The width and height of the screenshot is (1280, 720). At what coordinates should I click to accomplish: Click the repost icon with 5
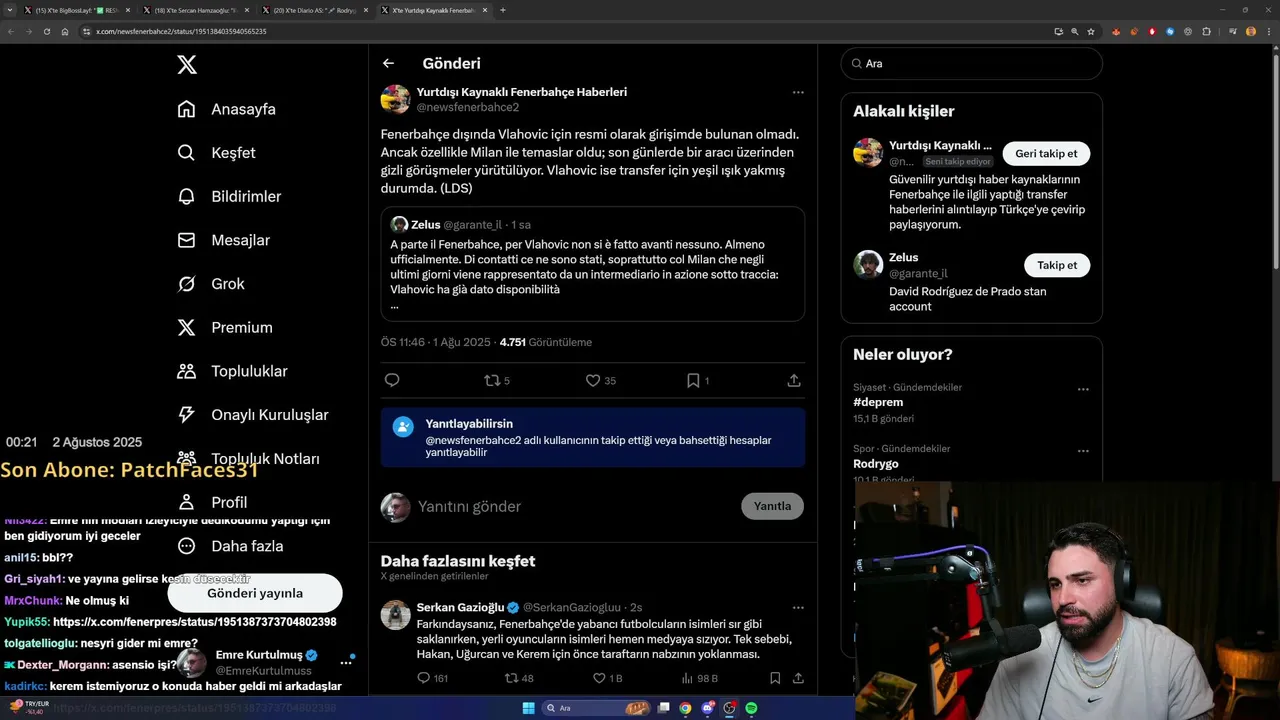pyautogui.click(x=497, y=380)
